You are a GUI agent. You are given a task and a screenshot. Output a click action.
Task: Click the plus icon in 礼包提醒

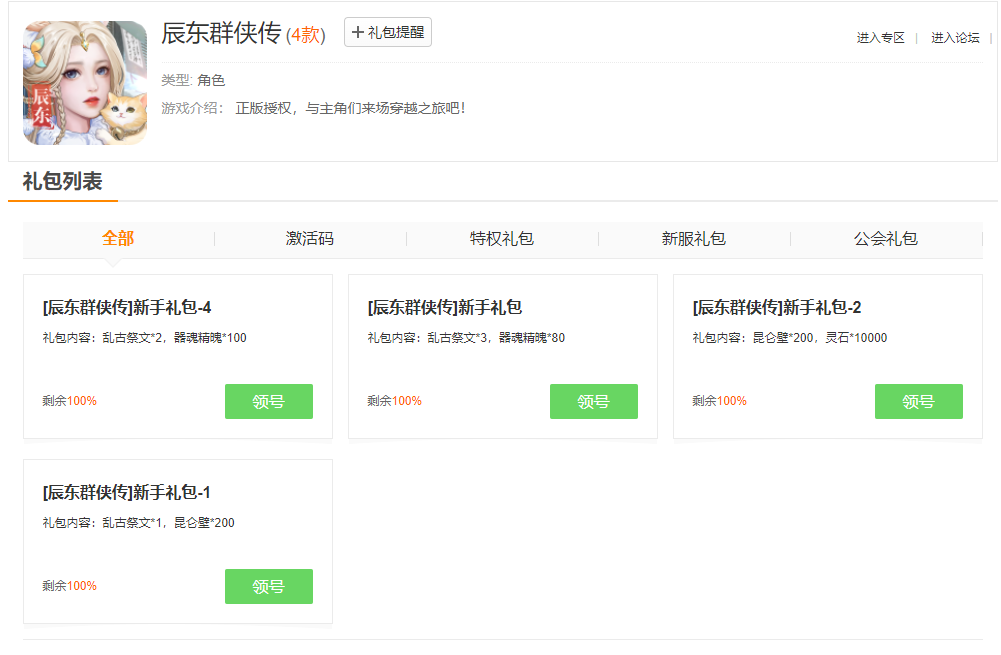pos(358,32)
